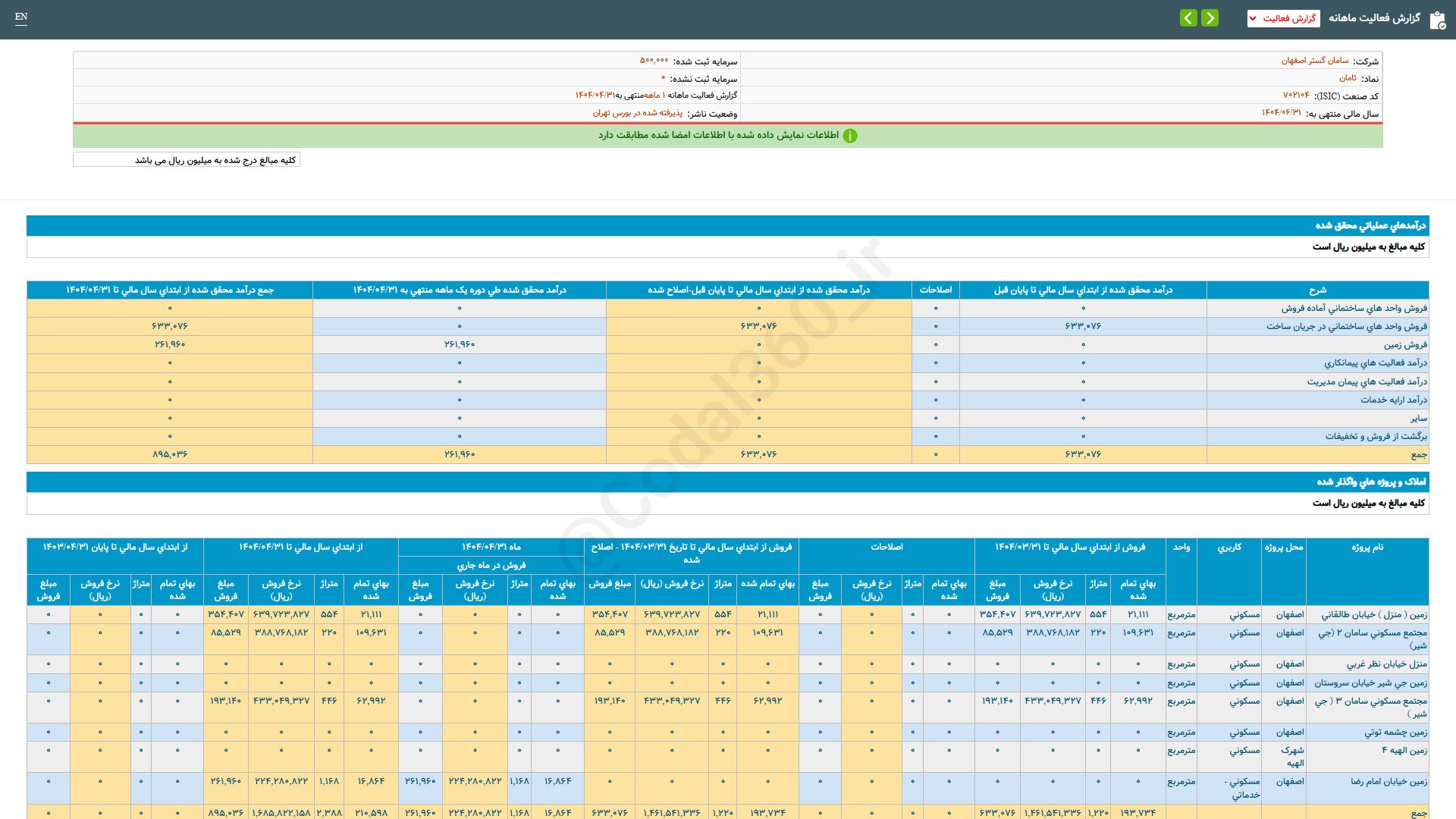This screenshot has width=1456, height=819.
Task: Go to previous report with left green arrow
Action: point(1188,17)
